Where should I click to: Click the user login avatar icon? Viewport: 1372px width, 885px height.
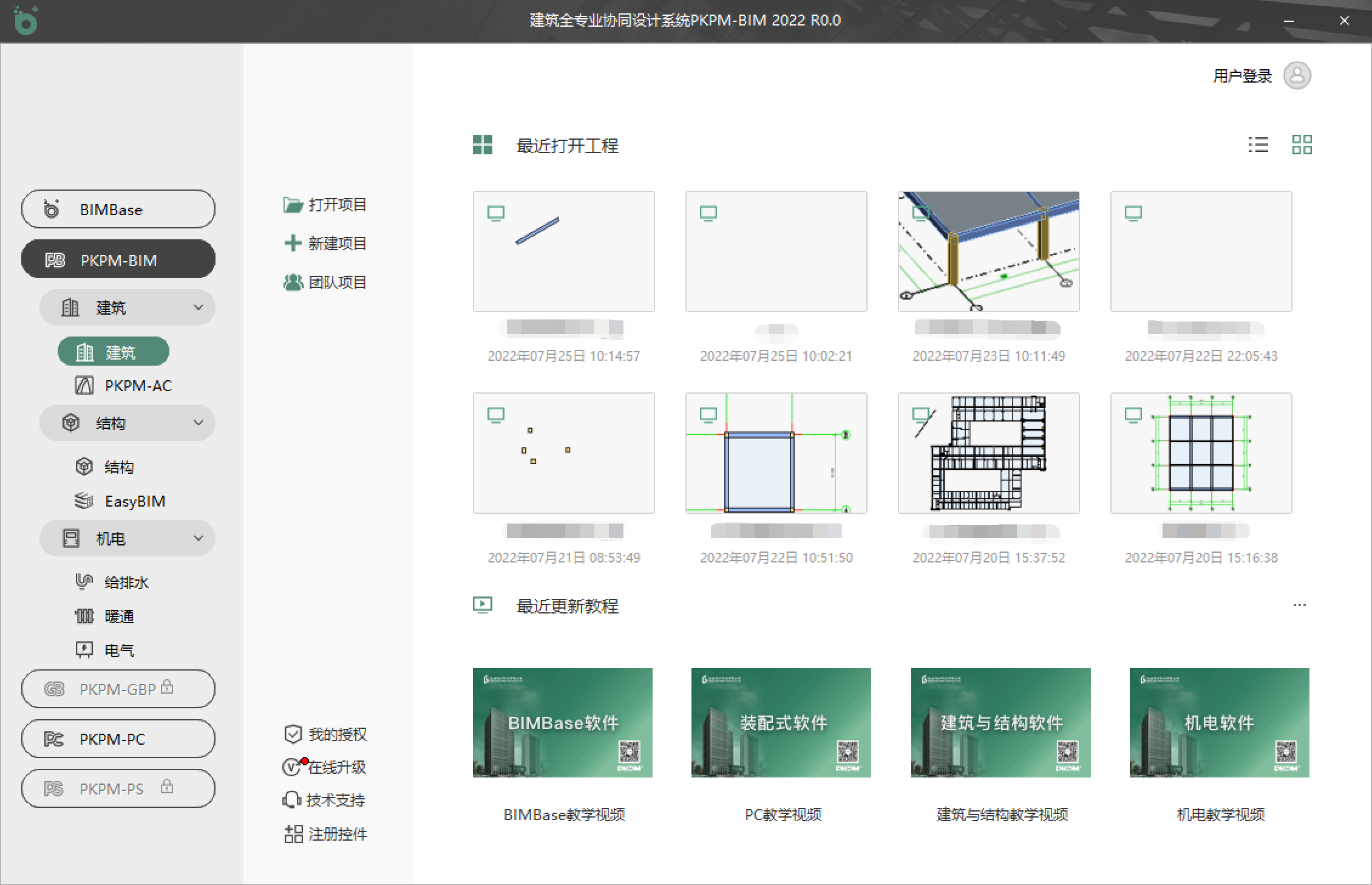point(1297,76)
